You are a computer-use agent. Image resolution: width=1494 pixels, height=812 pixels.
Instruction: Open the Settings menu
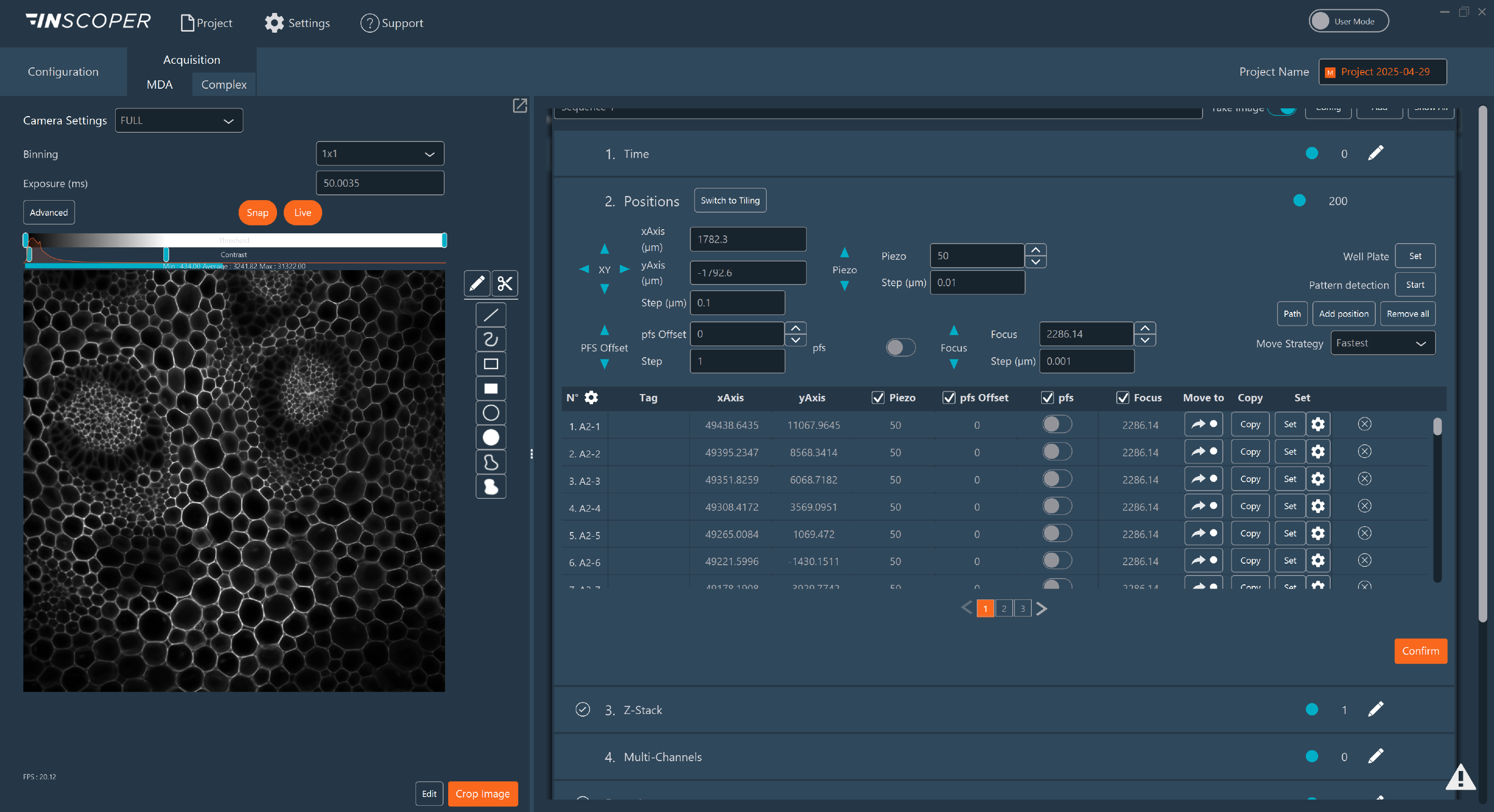point(298,23)
